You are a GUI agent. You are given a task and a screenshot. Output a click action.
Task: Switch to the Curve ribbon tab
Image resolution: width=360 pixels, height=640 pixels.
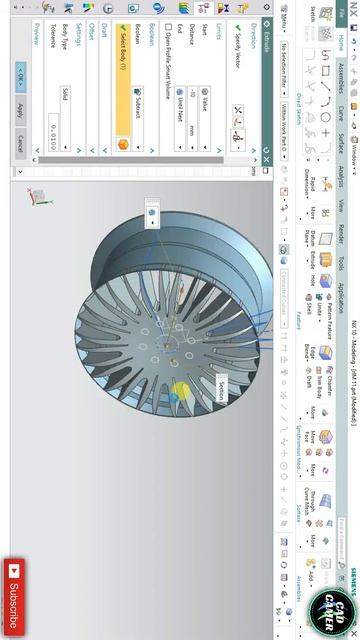[342, 113]
